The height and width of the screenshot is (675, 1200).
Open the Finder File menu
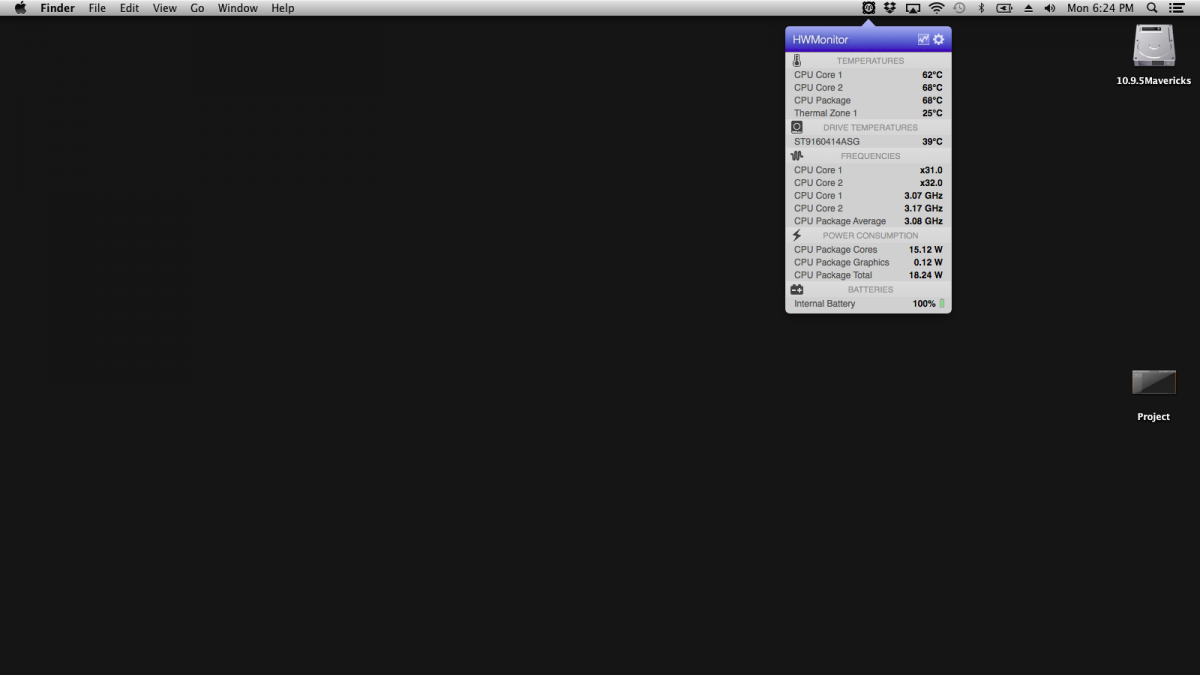point(97,8)
